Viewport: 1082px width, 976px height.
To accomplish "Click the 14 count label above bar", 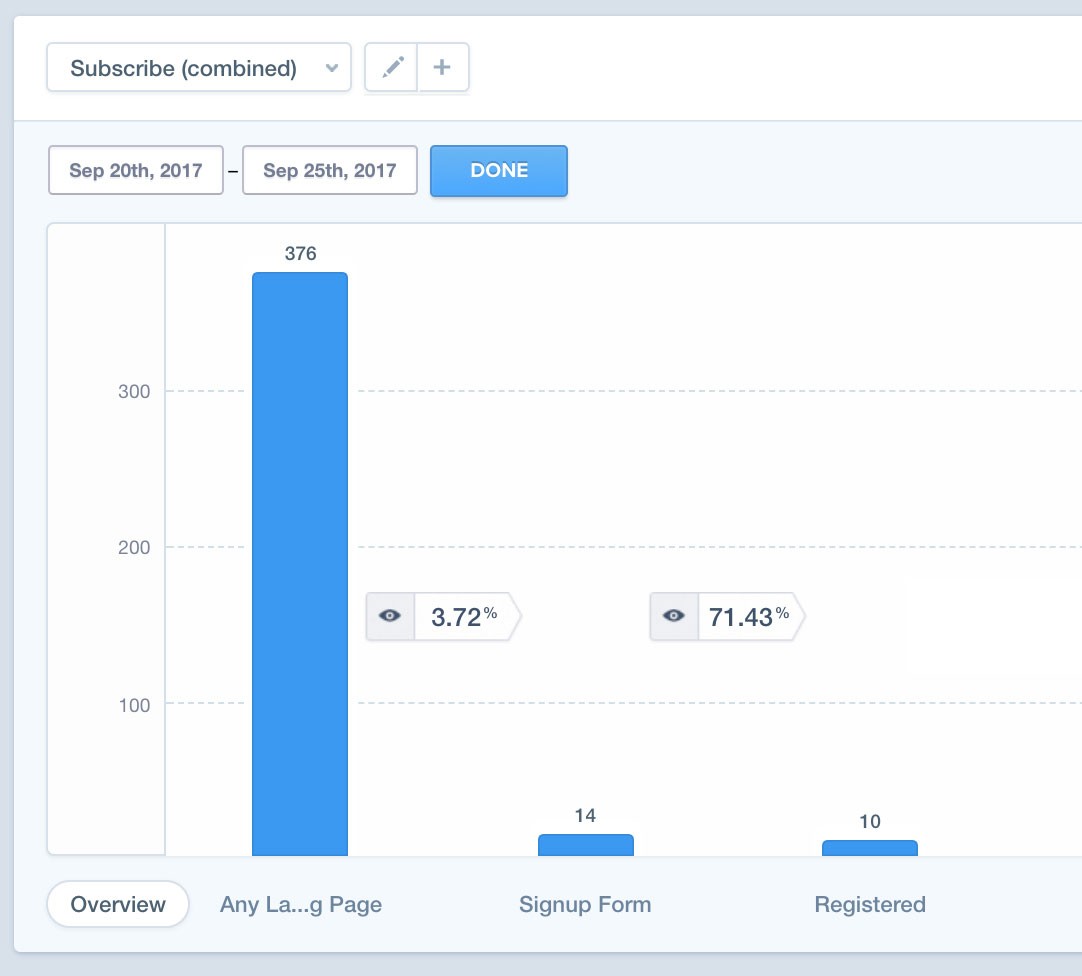I will point(585,816).
